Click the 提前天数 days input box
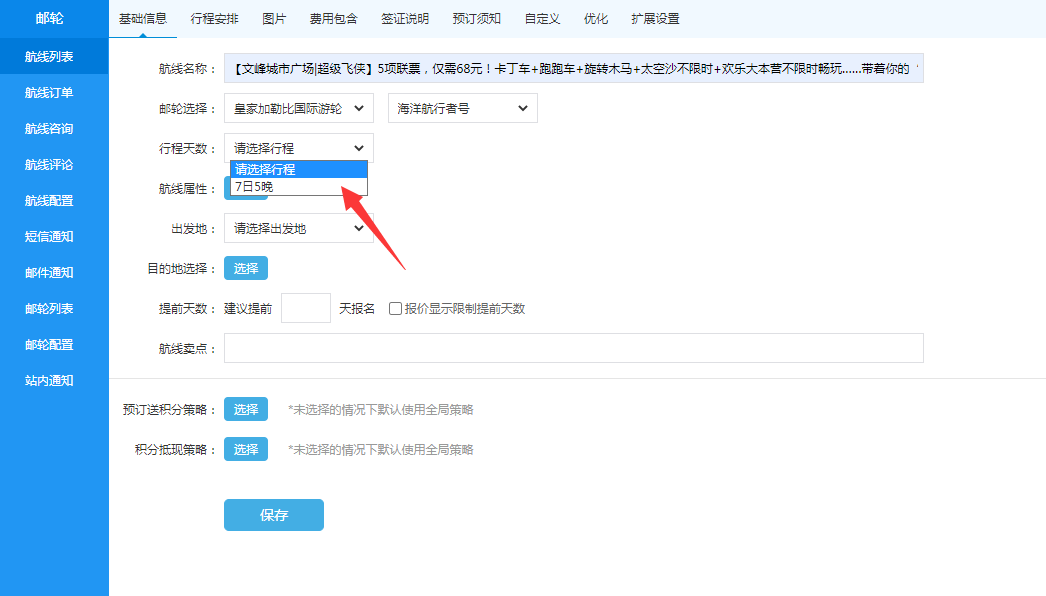This screenshot has width=1046, height=596. click(305, 308)
